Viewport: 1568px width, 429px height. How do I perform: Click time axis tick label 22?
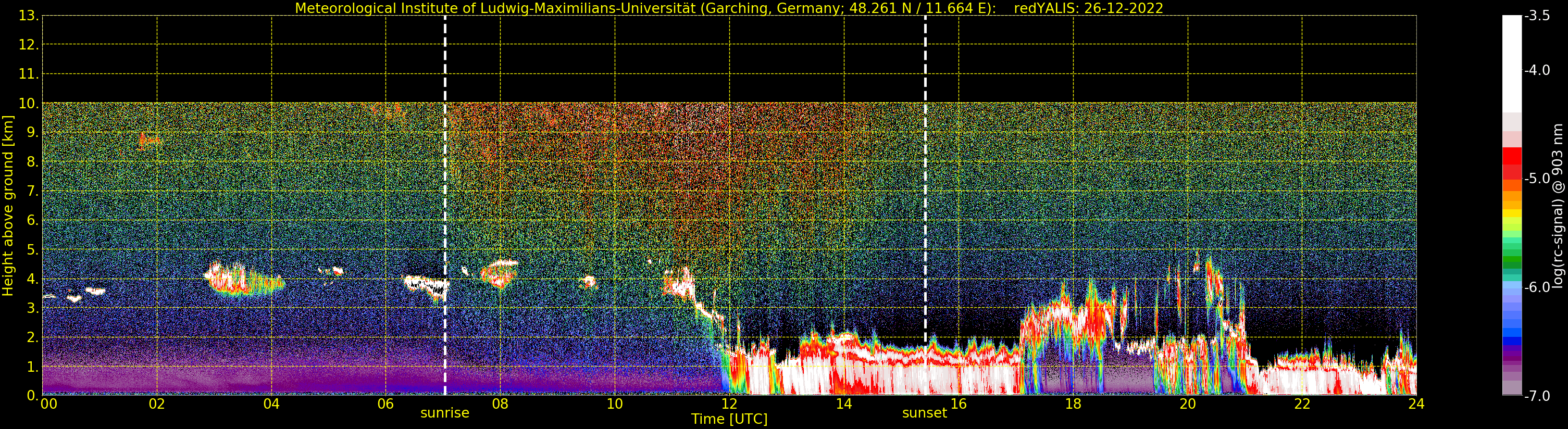[1302, 404]
